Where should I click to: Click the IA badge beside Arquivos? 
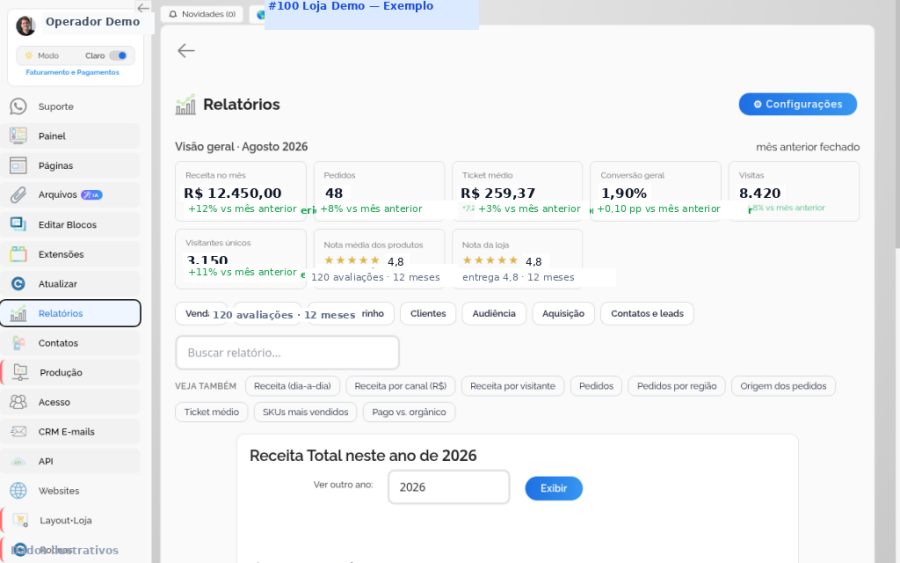[91, 195]
